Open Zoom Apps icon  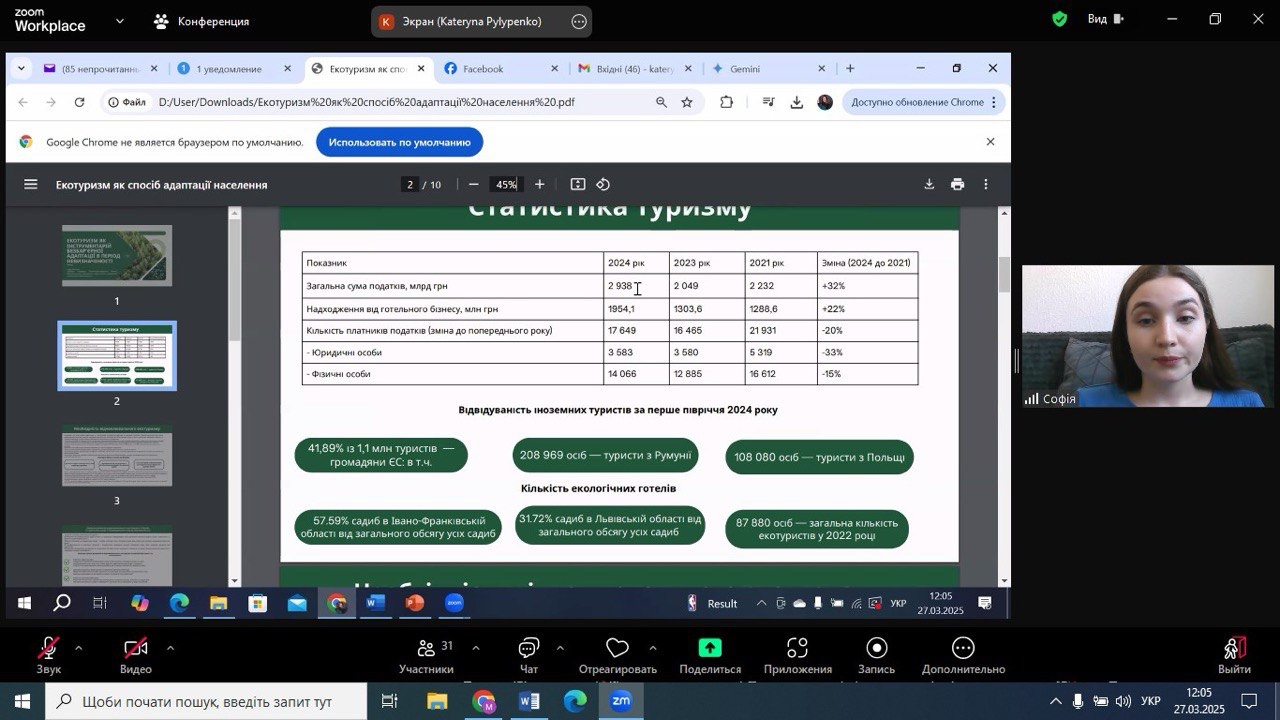click(797, 648)
